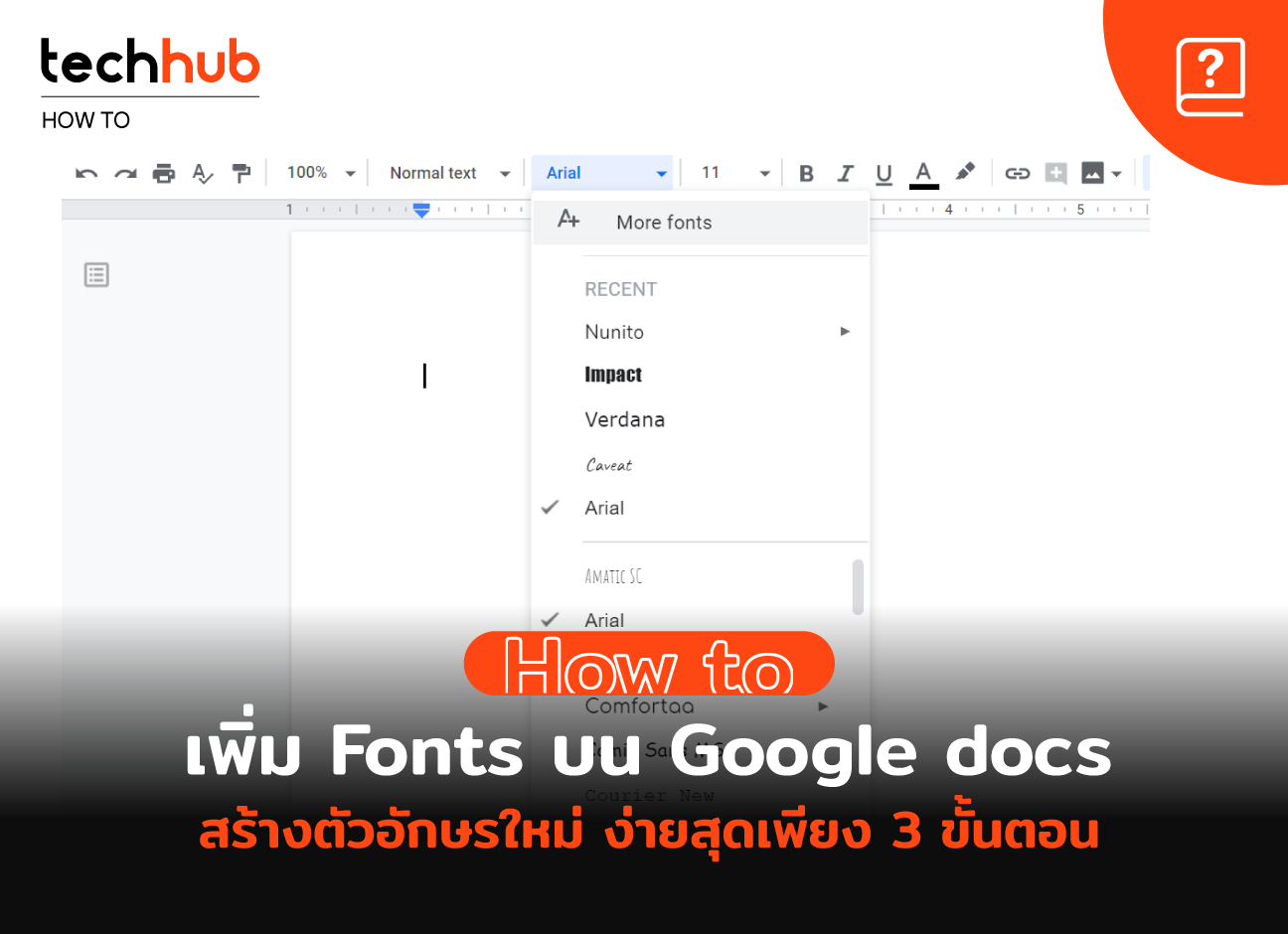Viewport: 1288px width, 934px height.
Task: Click the font list scrollbar thumb
Action: pos(858,587)
